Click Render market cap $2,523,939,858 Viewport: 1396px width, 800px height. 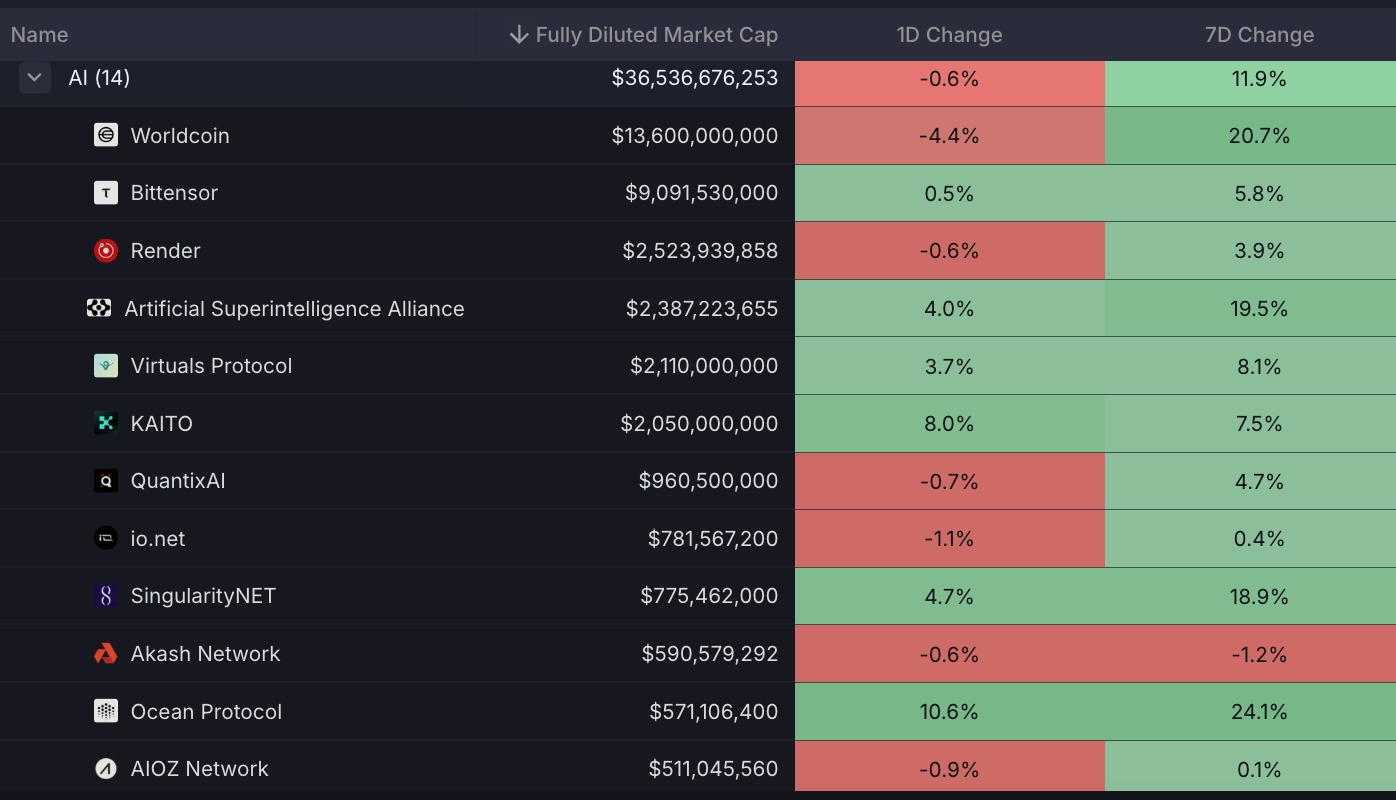tap(700, 250)
